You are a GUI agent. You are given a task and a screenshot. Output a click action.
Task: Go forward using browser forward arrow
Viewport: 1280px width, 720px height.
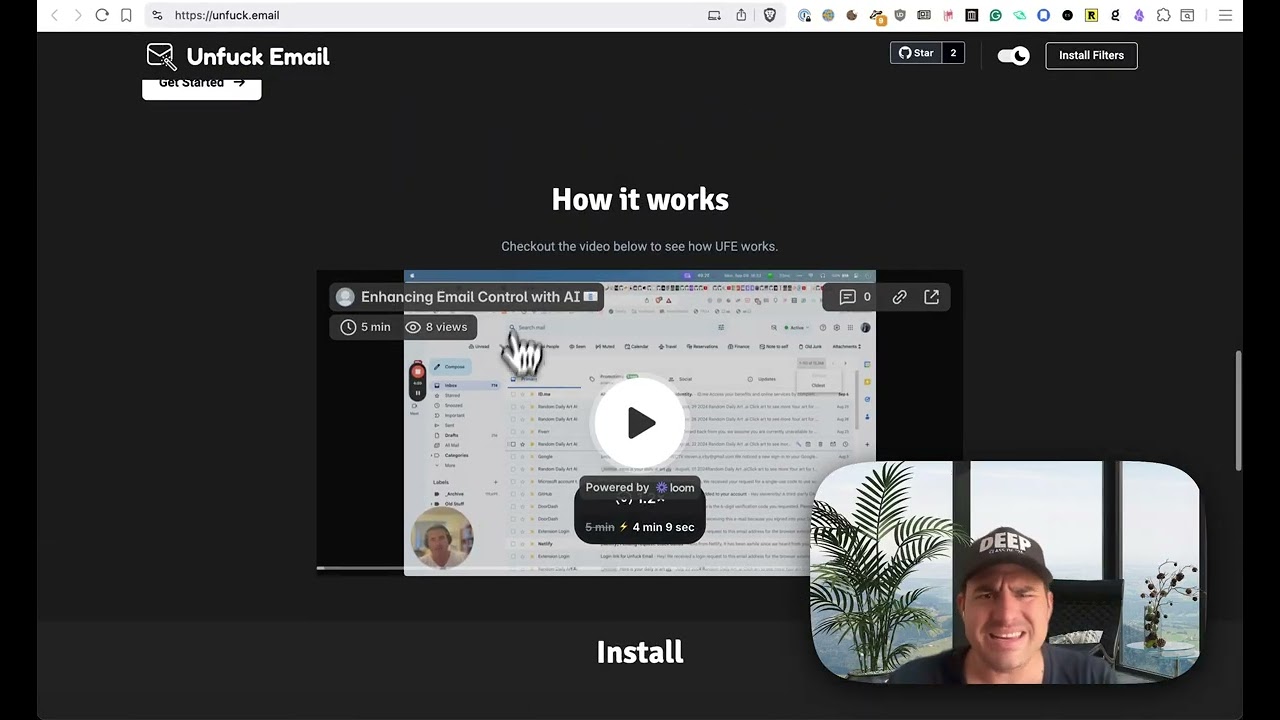click(x=77, y=15)
